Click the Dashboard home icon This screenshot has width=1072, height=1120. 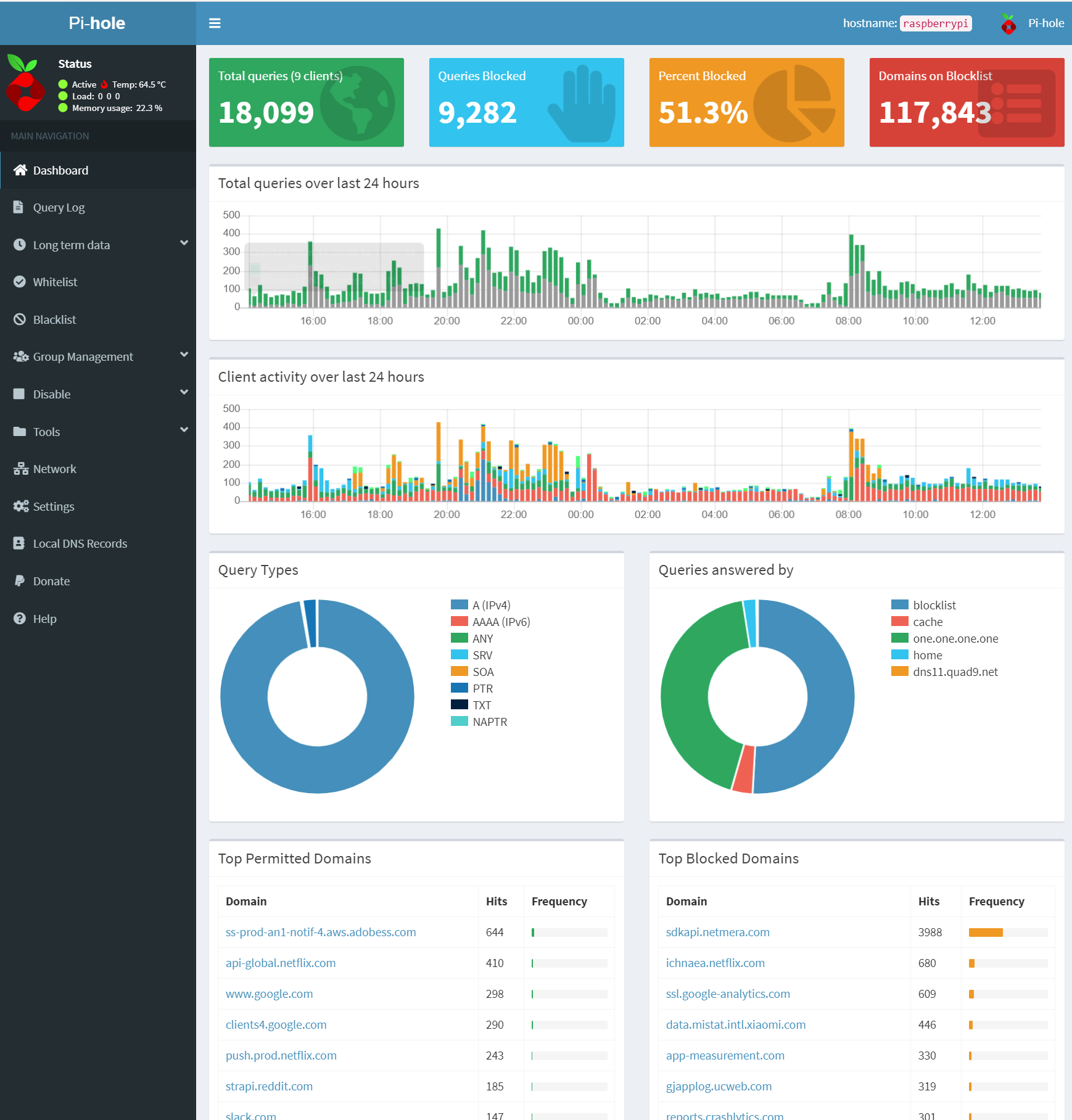coord(20,170)
